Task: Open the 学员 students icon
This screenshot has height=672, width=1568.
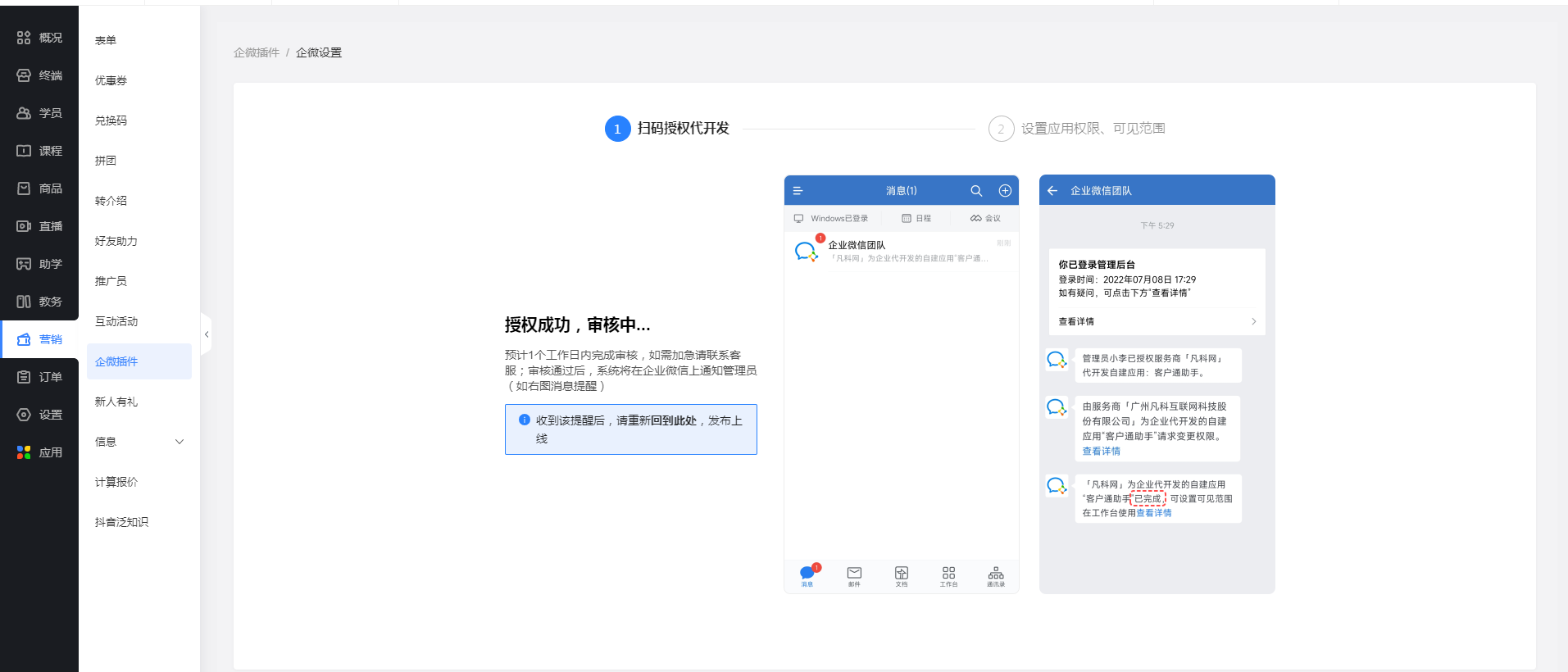Action: pyautogui.click(x=24, y=113)
